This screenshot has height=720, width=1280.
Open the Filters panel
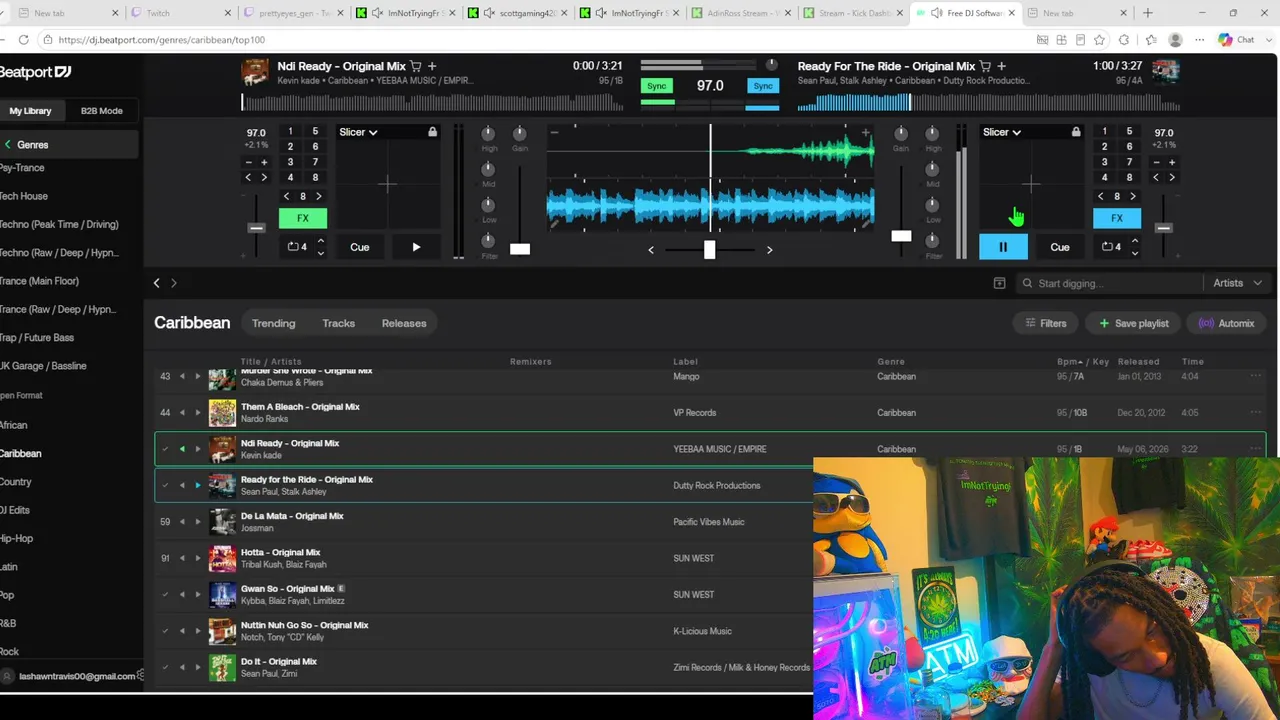click(x=1045, y=323)
